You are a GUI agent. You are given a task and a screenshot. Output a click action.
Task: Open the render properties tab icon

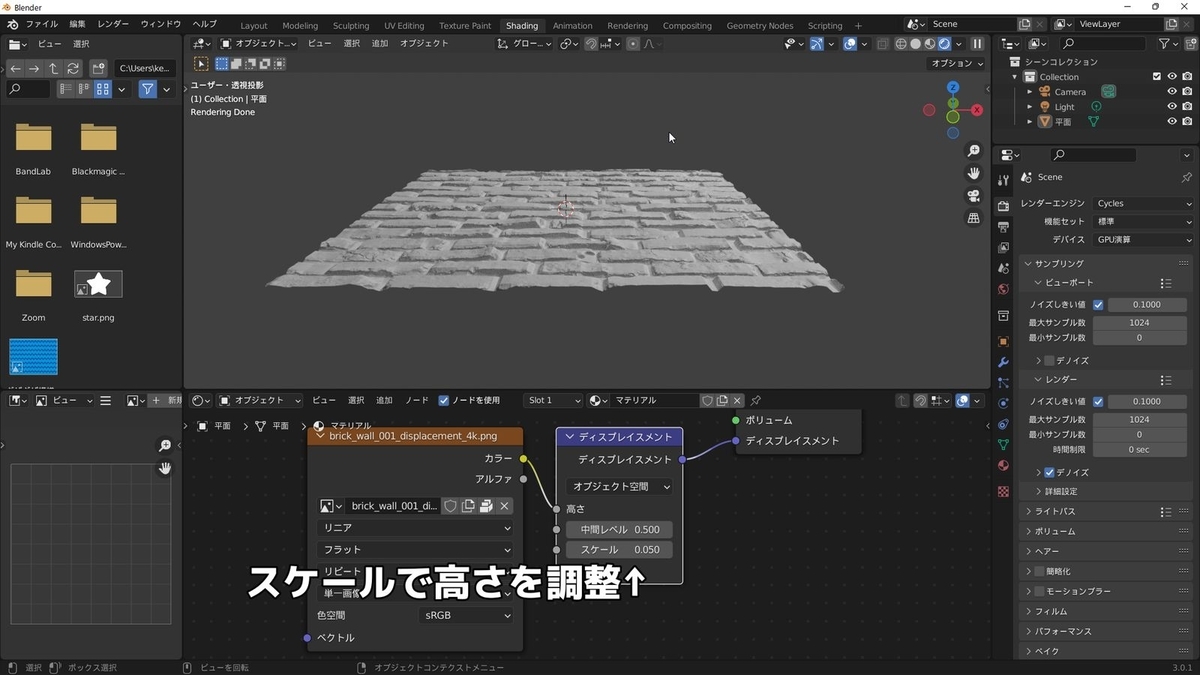pos(1003,205)
